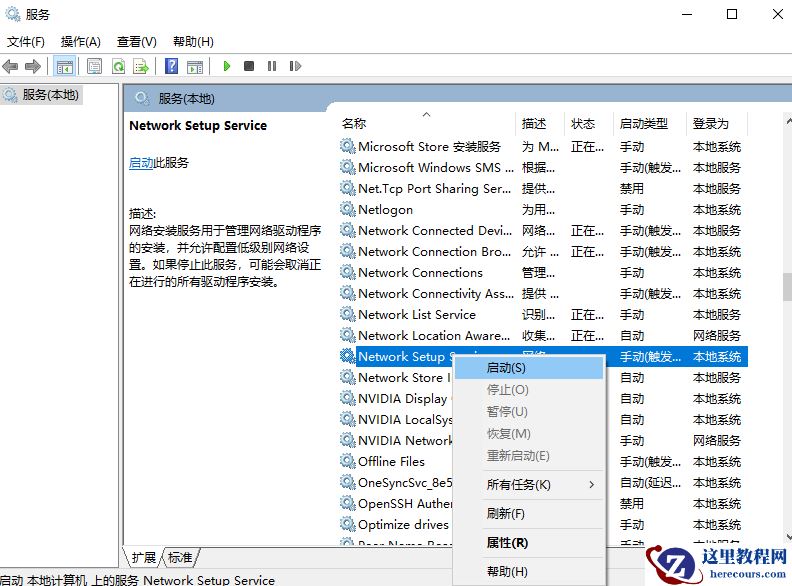This screenshot has height=586, width=792.
Task: Select NVIDIA Network service row
Action: (x=396, y=441)
